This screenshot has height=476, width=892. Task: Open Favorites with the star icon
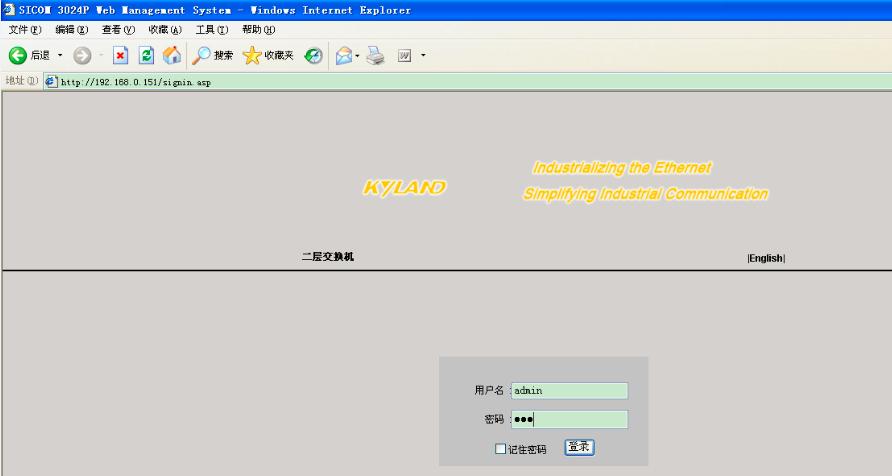(x=252, y=55)
